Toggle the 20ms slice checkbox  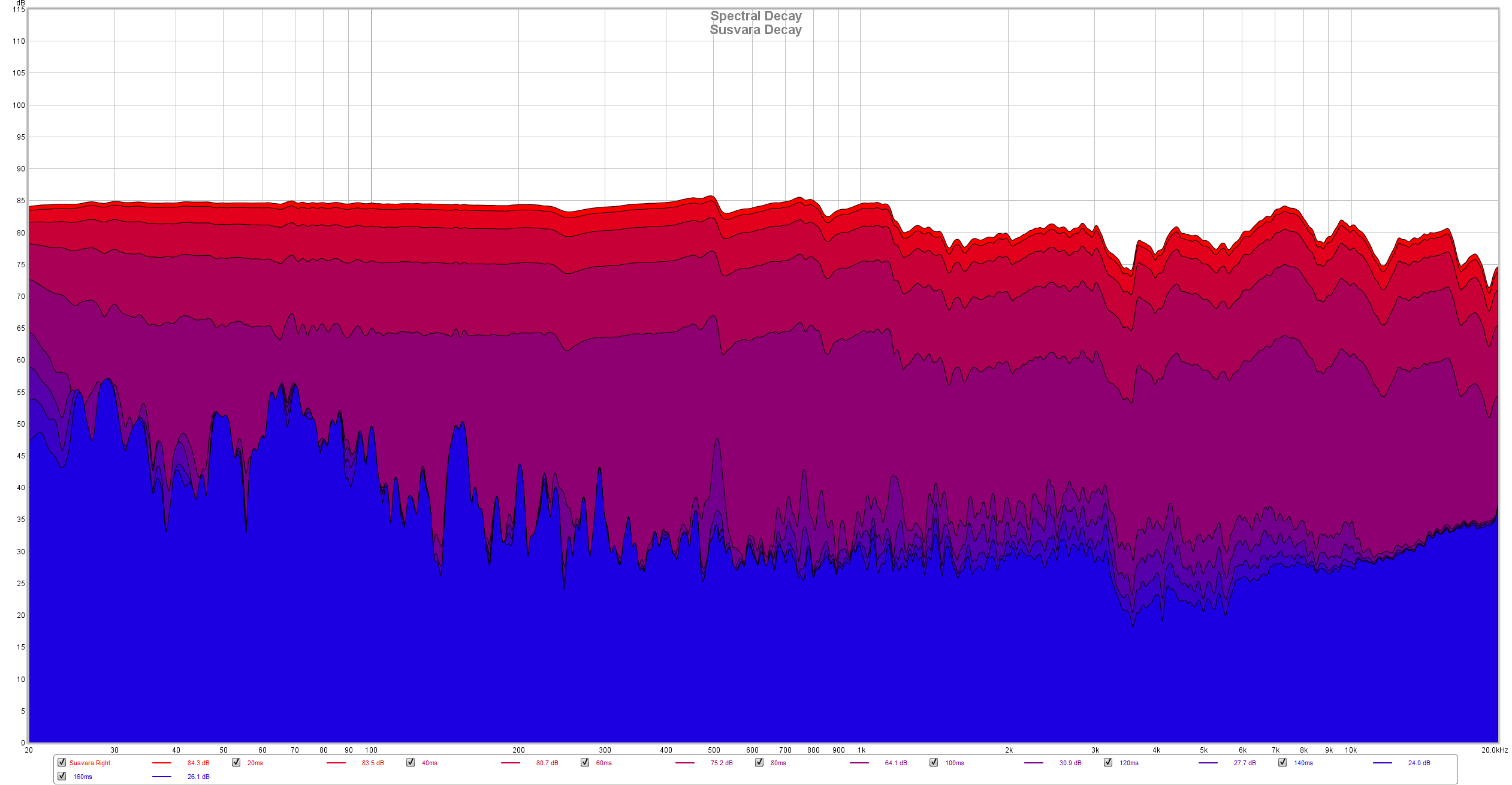click(x=236, y=762)
